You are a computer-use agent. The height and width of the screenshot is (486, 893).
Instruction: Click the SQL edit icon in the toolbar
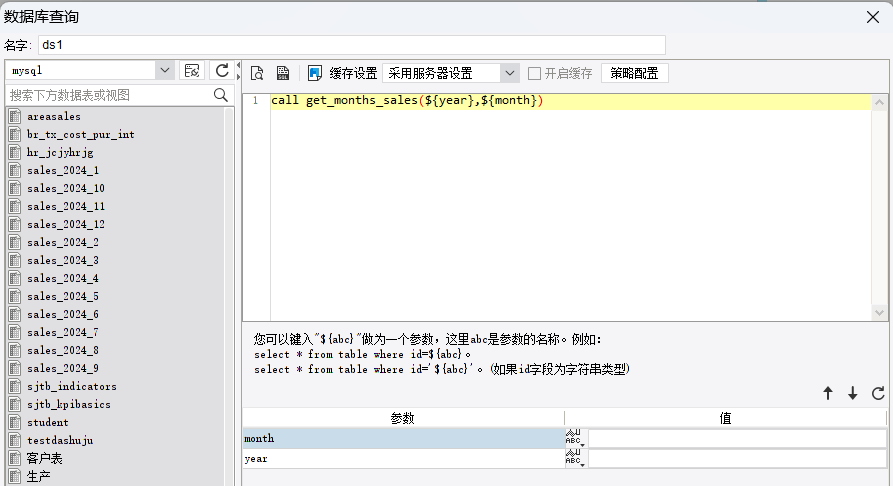[x=283, y=73]
